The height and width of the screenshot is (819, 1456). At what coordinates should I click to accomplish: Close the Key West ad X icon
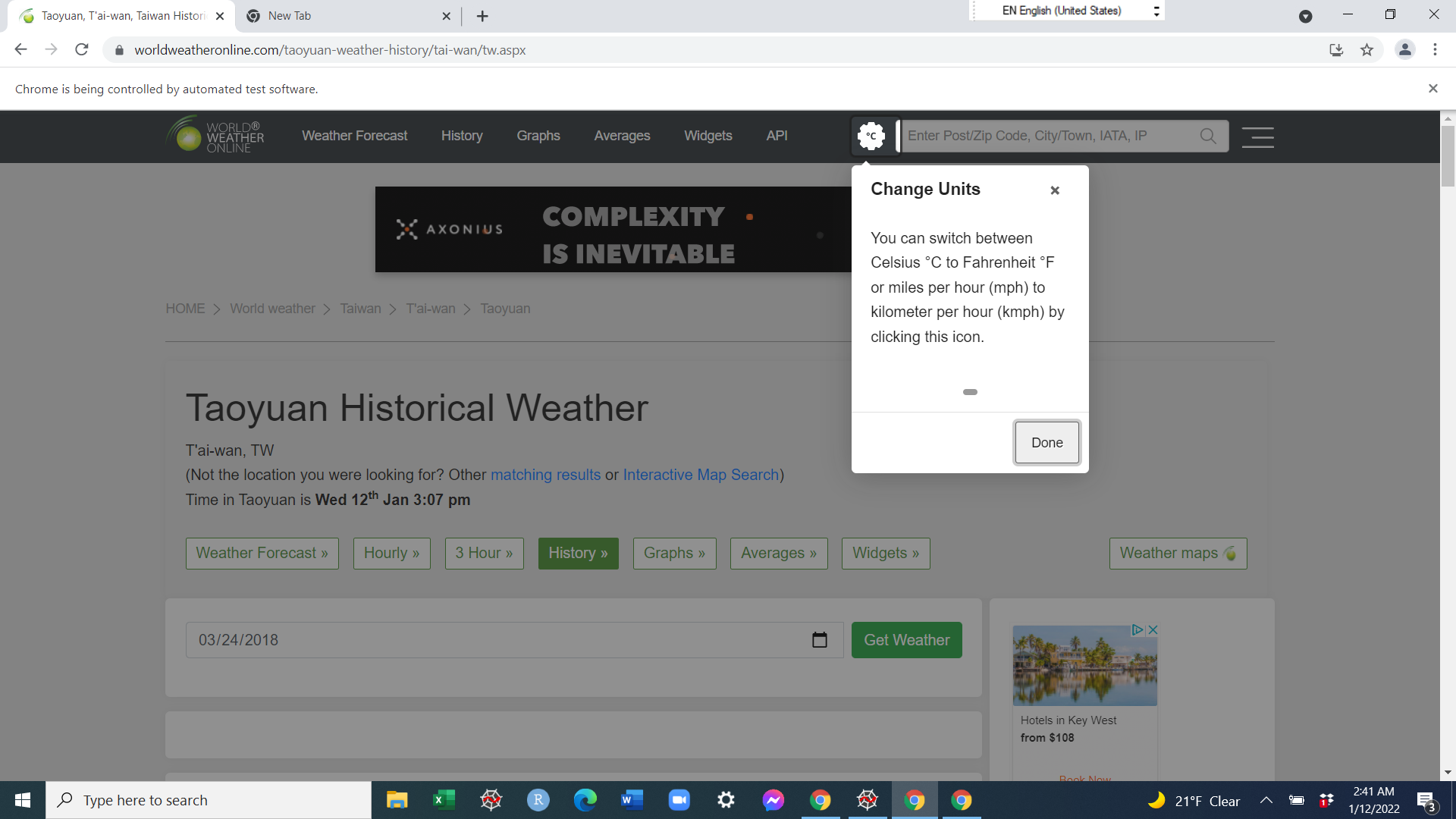1153,630
